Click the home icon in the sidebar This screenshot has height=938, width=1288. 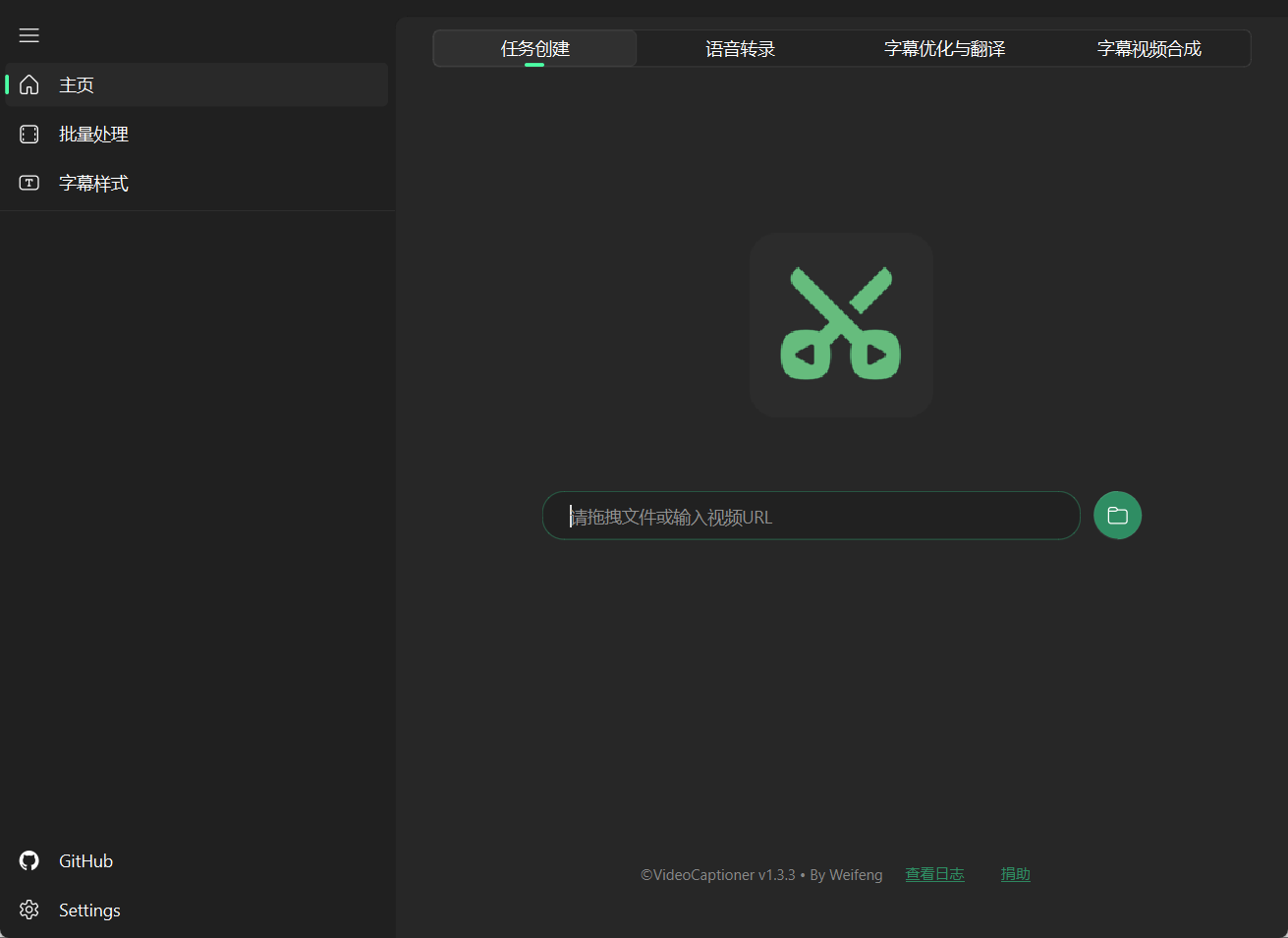[x=29, y=84]
